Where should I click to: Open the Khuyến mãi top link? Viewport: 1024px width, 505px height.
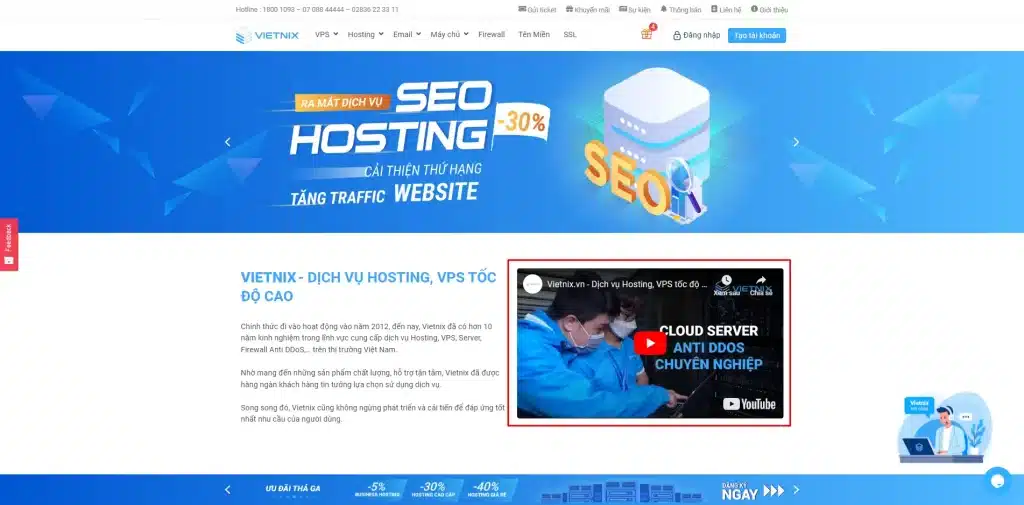pos(587,10)
